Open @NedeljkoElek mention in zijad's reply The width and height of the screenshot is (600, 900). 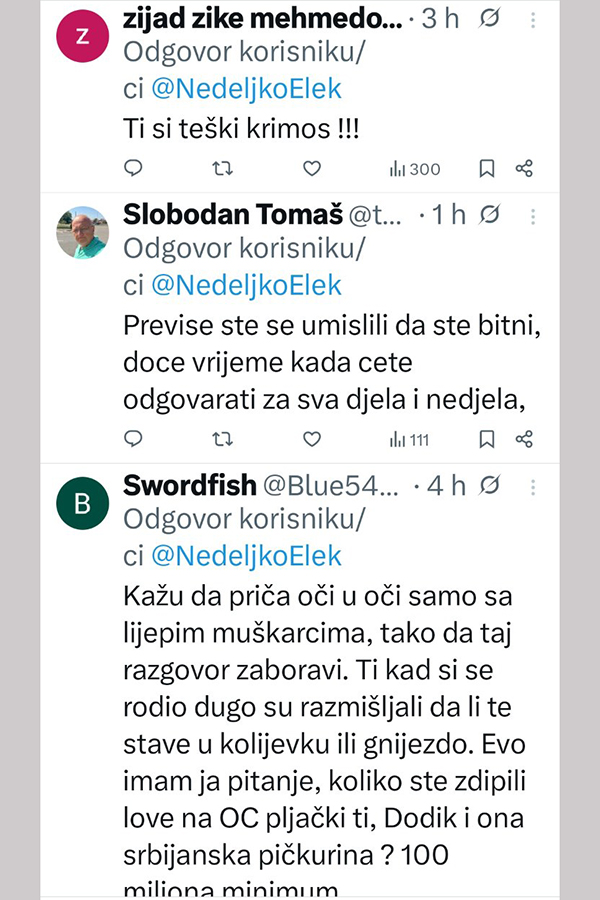(x=246, y=89)
